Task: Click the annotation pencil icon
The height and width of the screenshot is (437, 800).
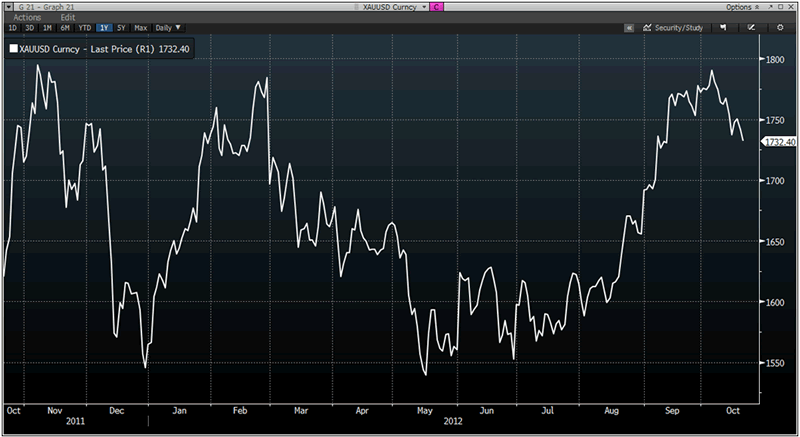Action: click(x=749, y=28)
